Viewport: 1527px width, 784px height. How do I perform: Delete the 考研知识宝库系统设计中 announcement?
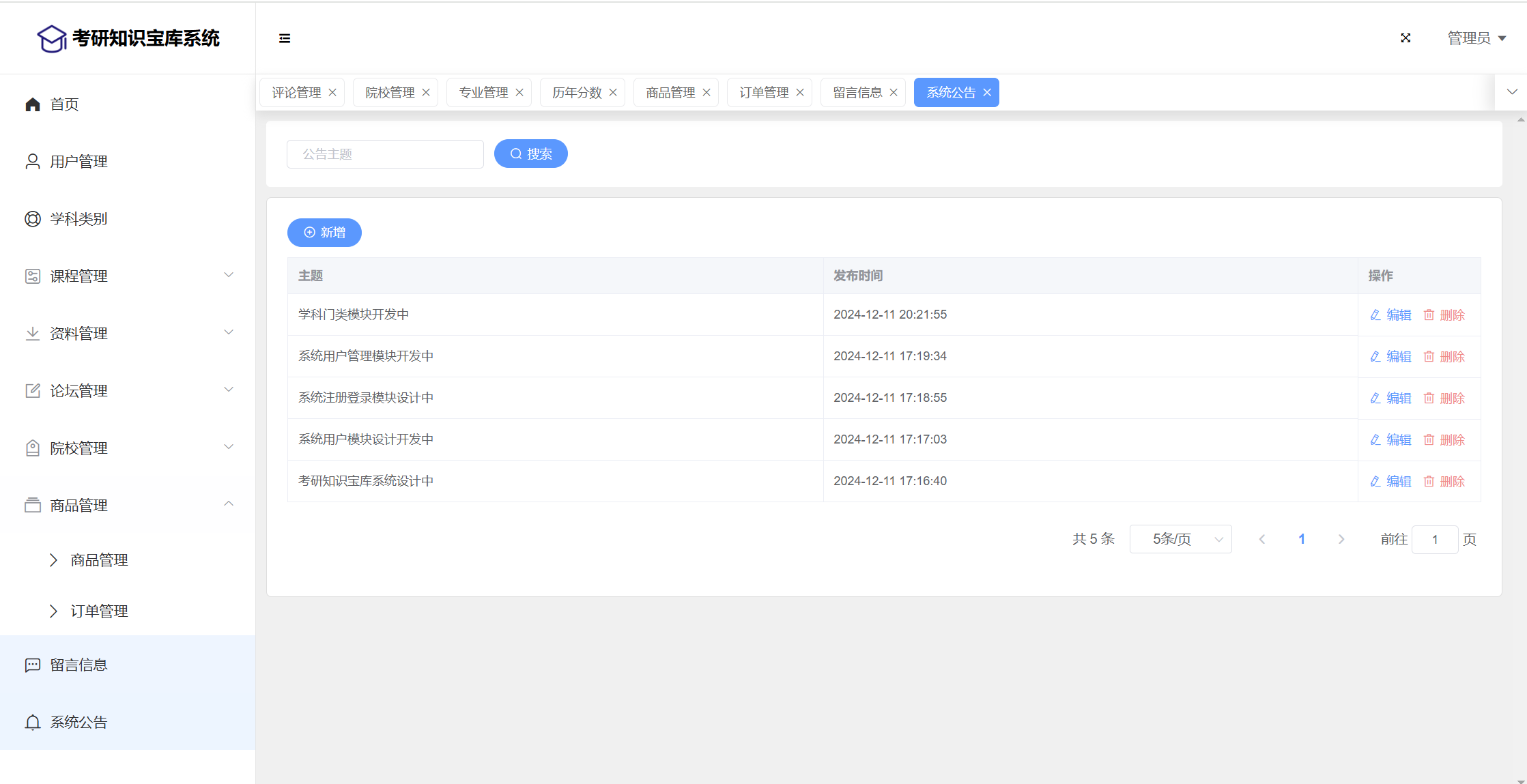pos(1444,482)
